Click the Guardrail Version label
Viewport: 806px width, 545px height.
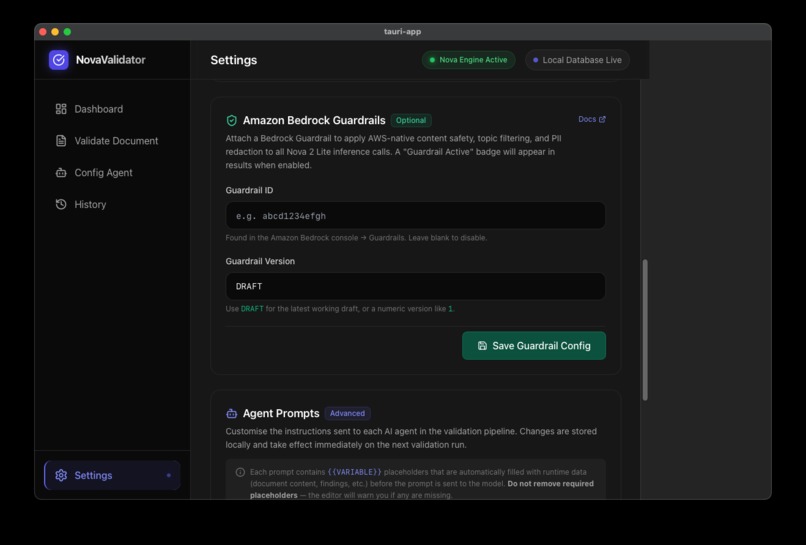pyautogui.click(x=260, y=261)
